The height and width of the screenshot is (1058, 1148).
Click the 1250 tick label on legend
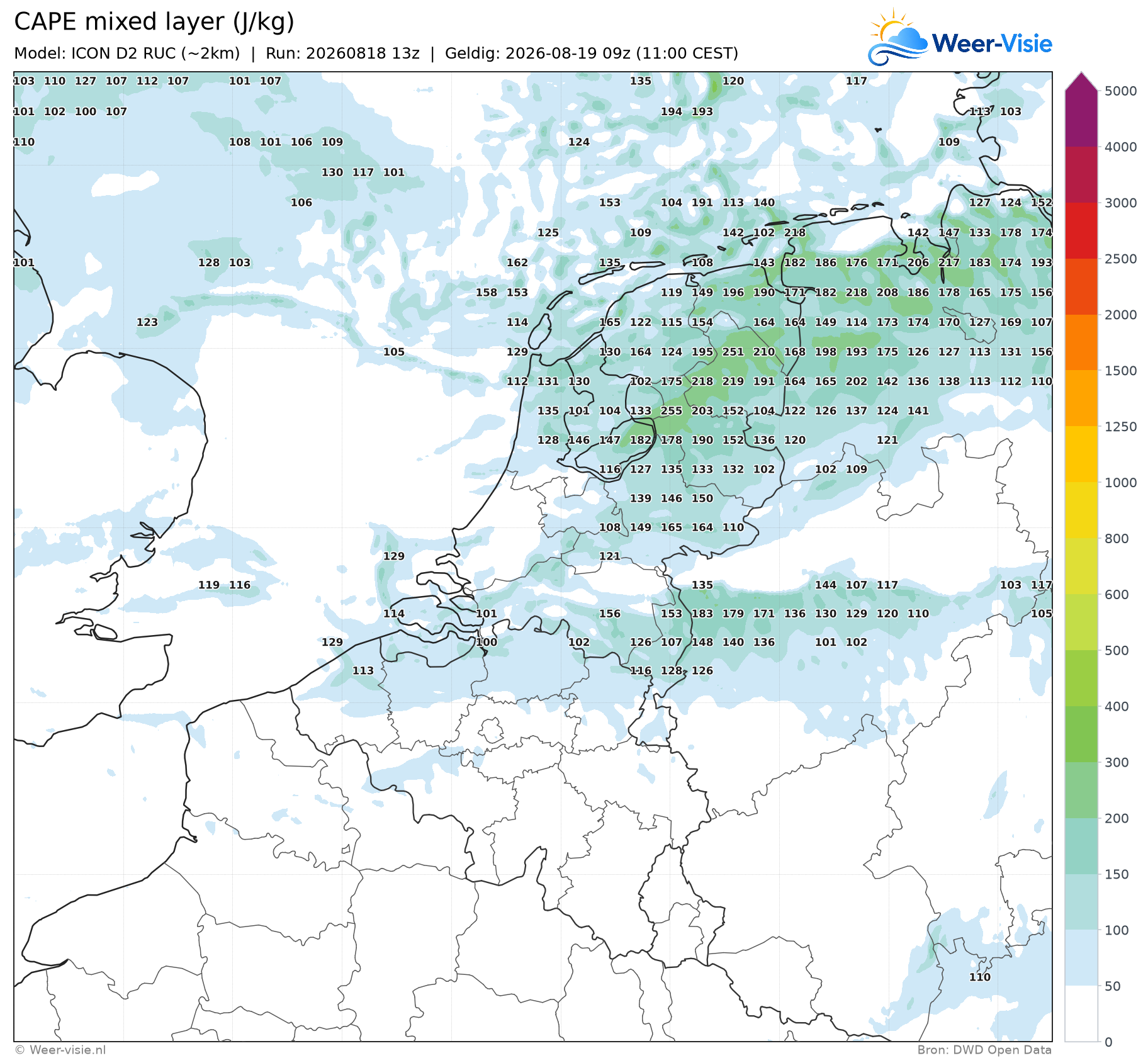(x=1121, y=427)
